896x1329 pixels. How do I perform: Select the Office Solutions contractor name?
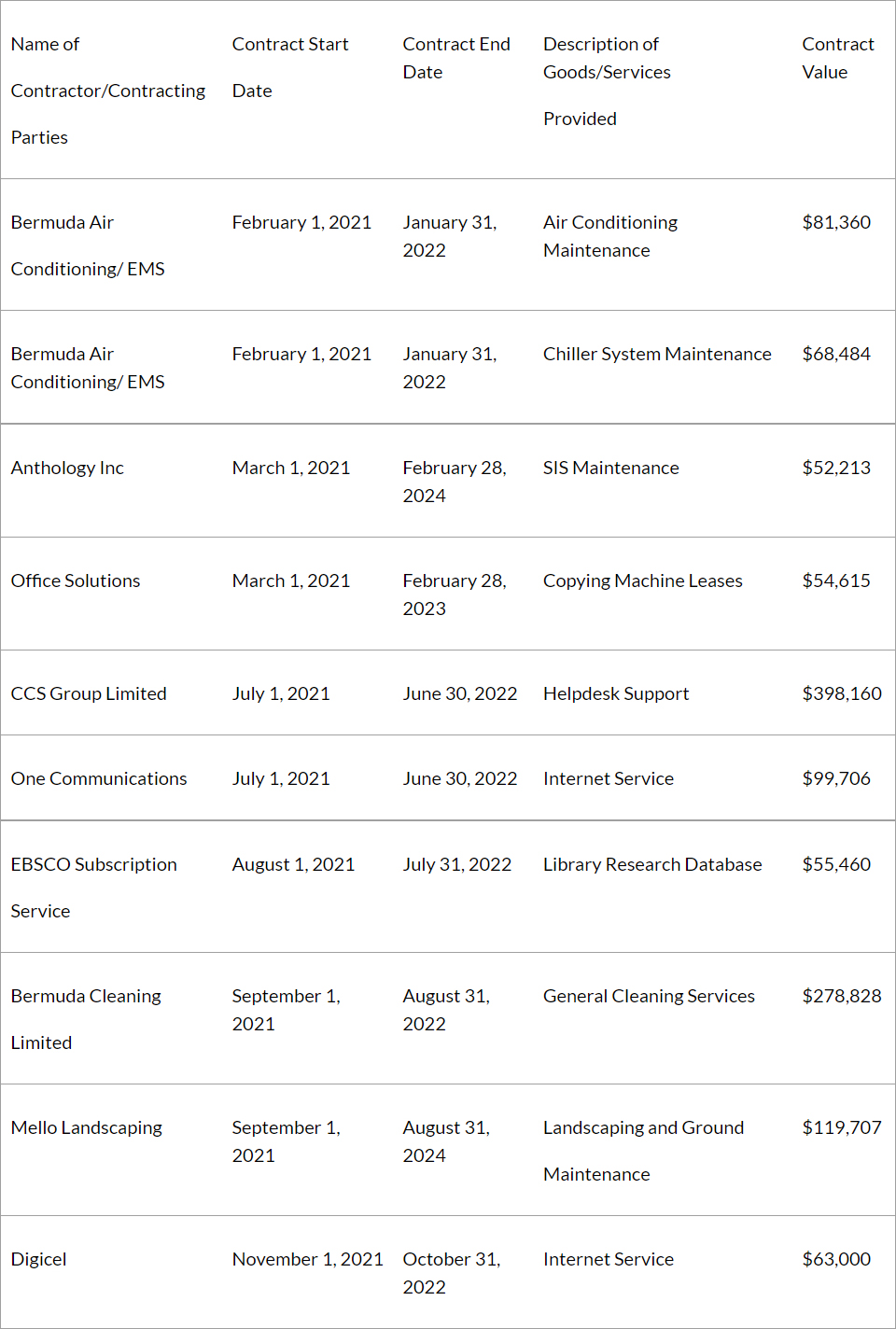tap(76, 581)
